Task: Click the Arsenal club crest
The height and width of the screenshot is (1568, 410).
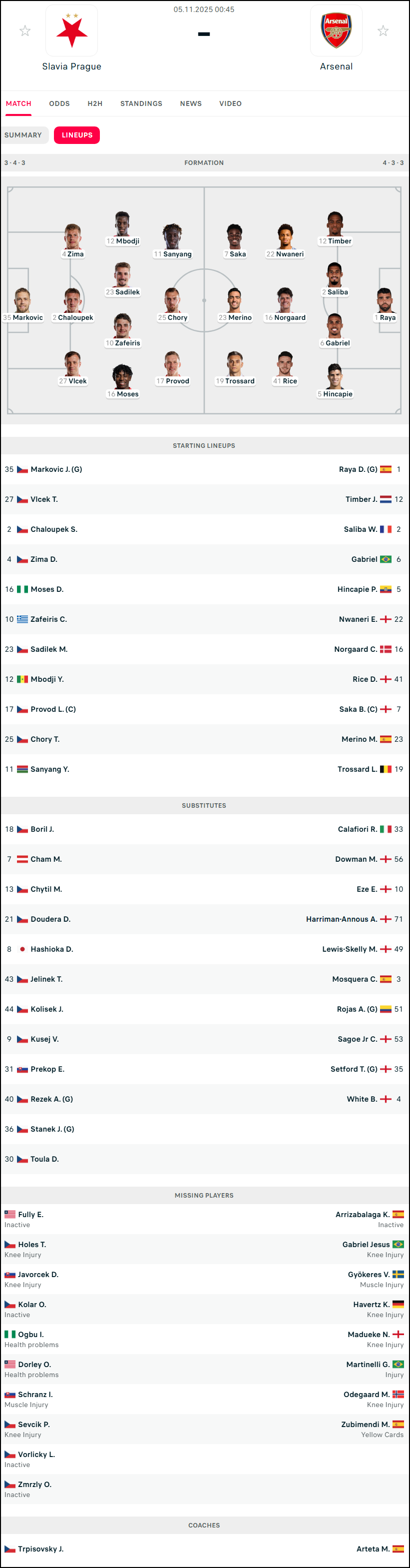Action: tap(336, 31)
